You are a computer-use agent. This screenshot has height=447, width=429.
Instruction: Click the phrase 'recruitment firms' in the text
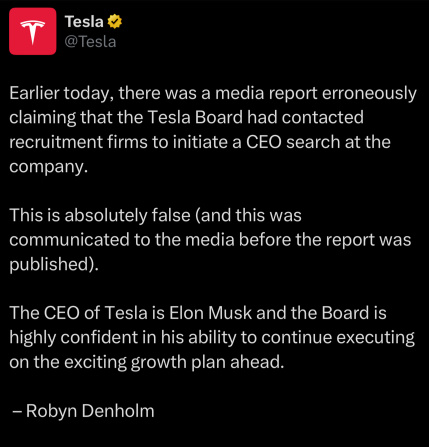[78, 142]
